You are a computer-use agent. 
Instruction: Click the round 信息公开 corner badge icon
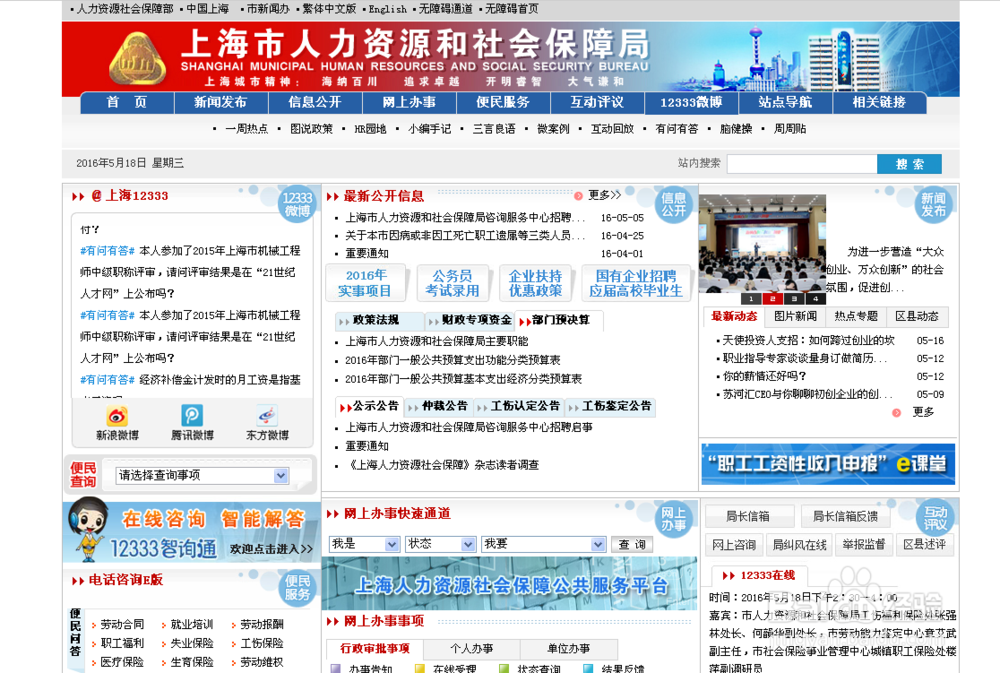click(675, 203)
